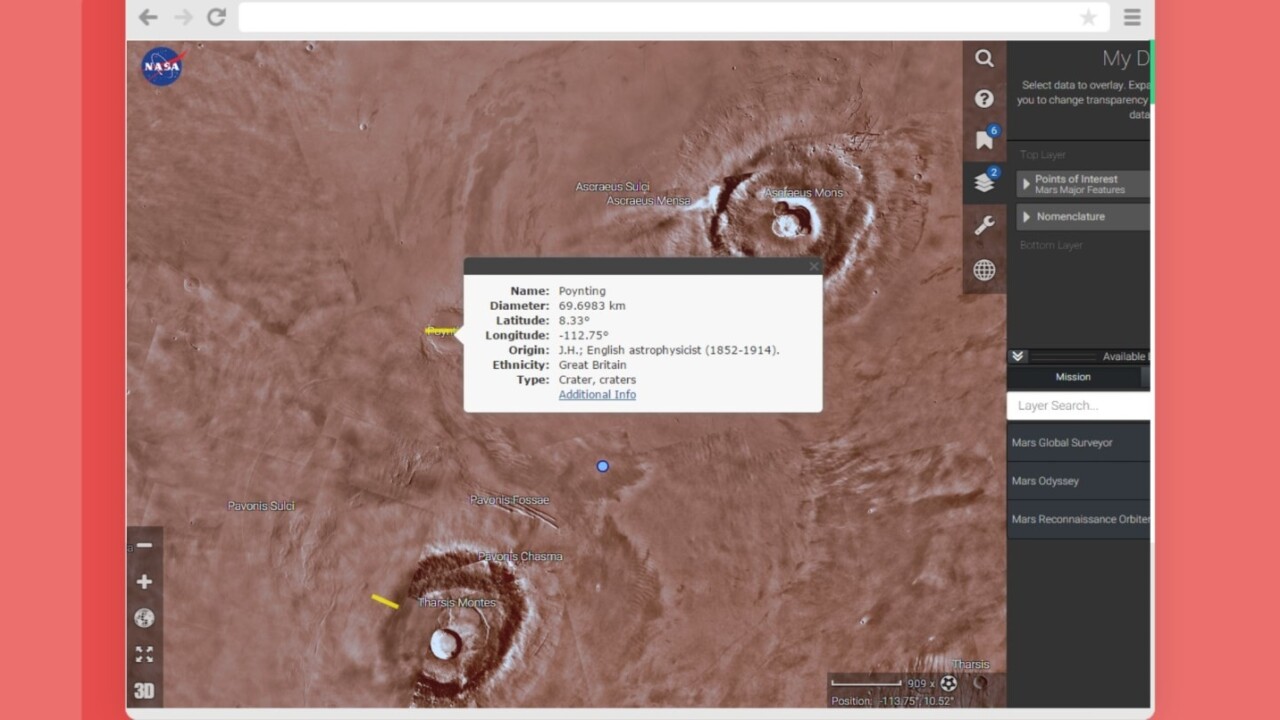Open the Additional Info link
Screen dimensions: 1280x720
pyautogui.click(x=597, y=395)
